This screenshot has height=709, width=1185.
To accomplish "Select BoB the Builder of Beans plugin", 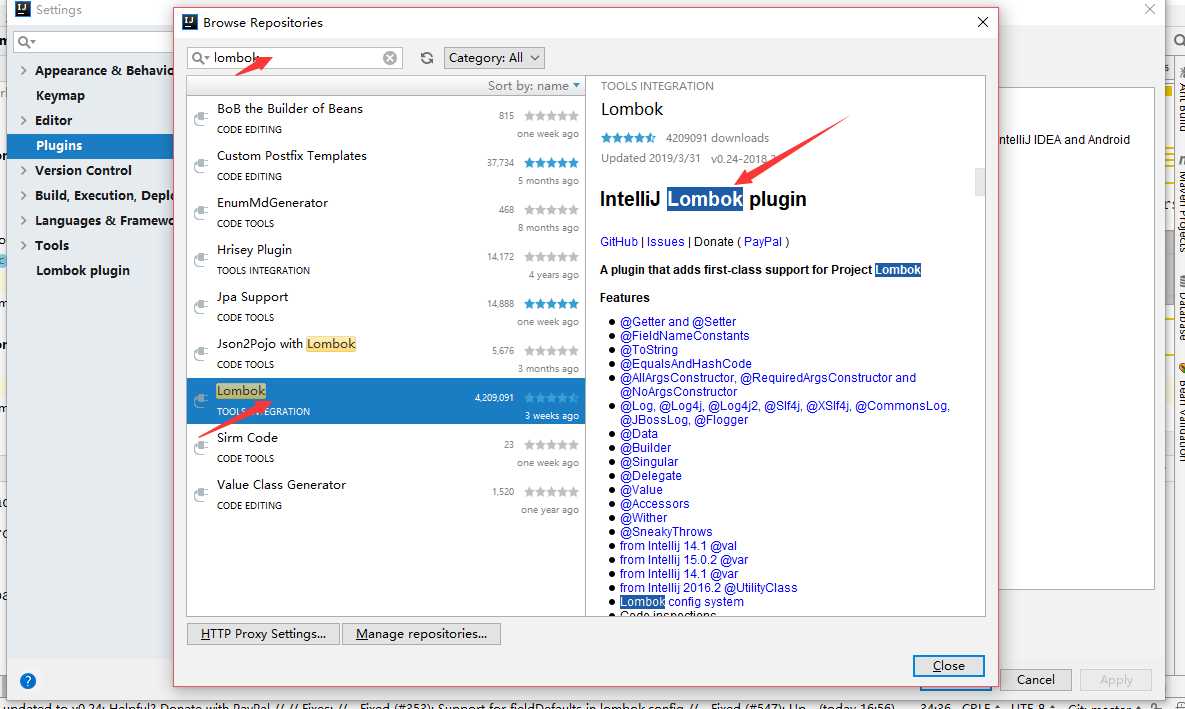I will (x=385, y=119).
